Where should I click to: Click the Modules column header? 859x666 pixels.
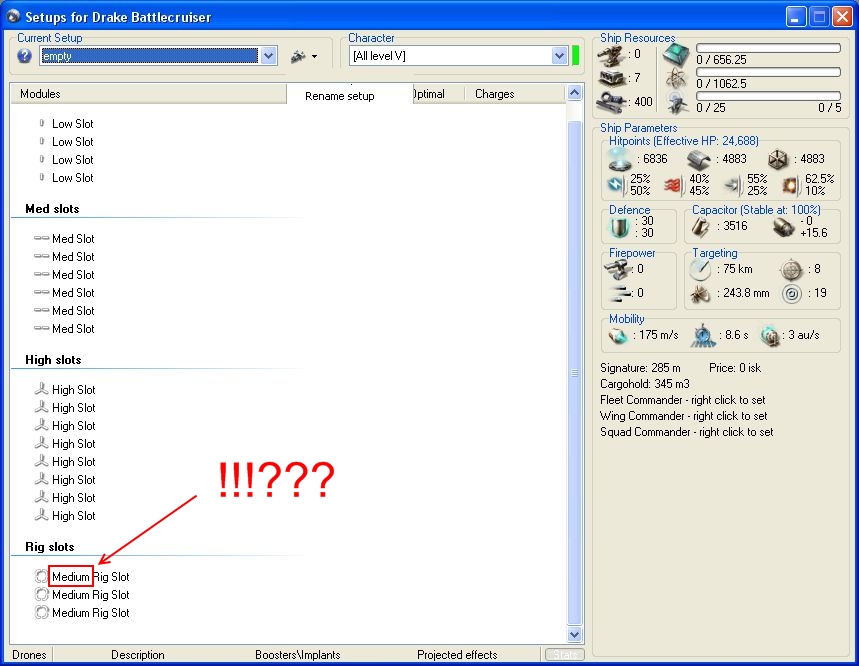pos(148,94)
